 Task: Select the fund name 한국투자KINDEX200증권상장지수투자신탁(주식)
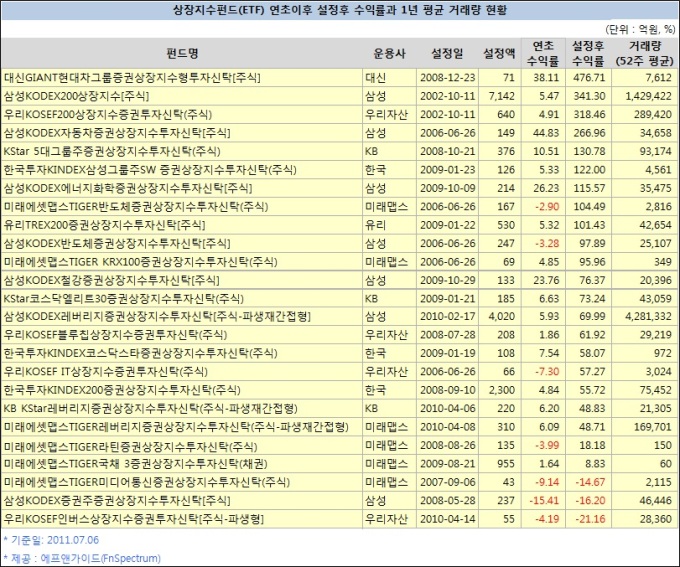coord(122,390)
